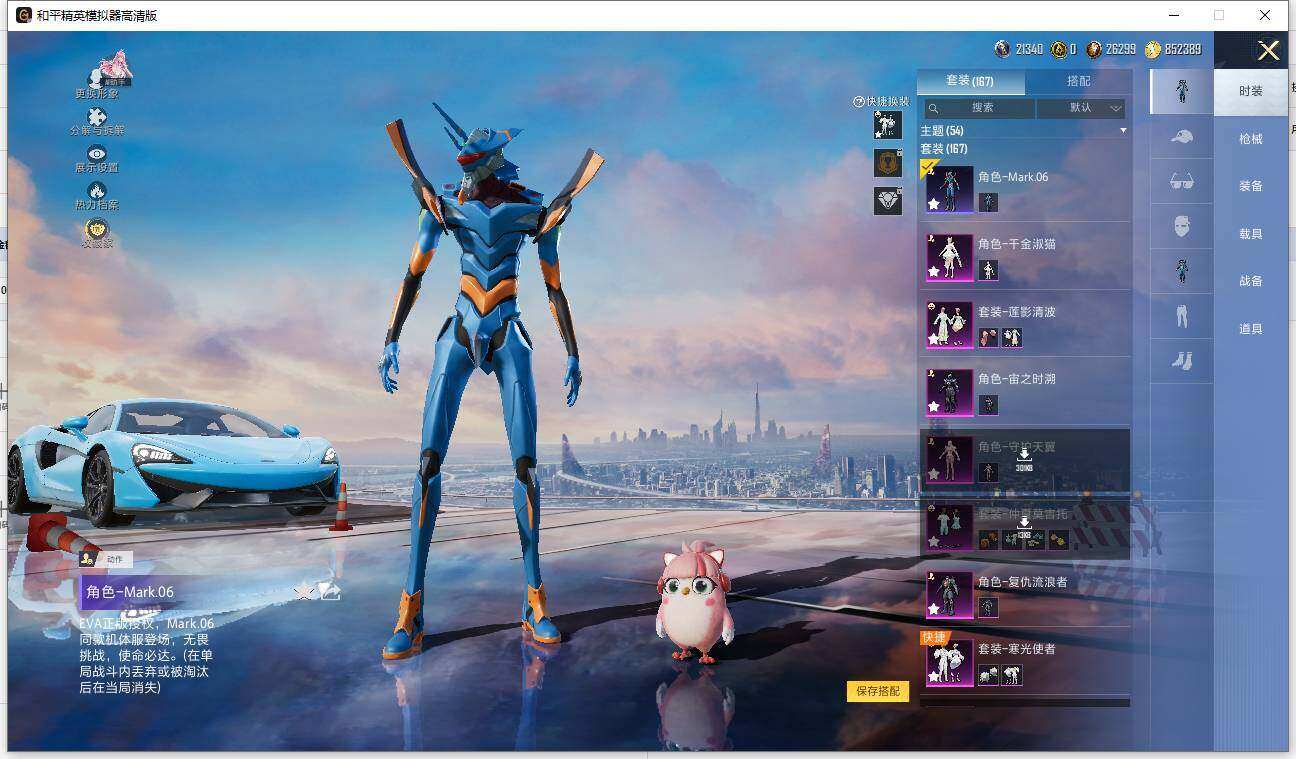Click the first item icon under 套装-寒光使者

click(x=988, y=675)
